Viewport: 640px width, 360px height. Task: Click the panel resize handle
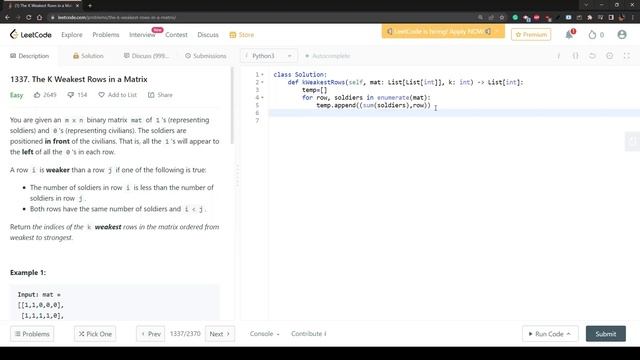[x=238, y=176]
